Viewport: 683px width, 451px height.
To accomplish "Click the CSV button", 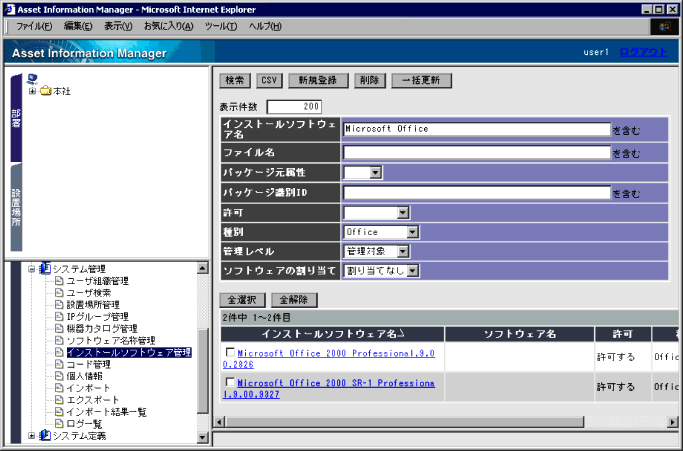I will (269, 80).
